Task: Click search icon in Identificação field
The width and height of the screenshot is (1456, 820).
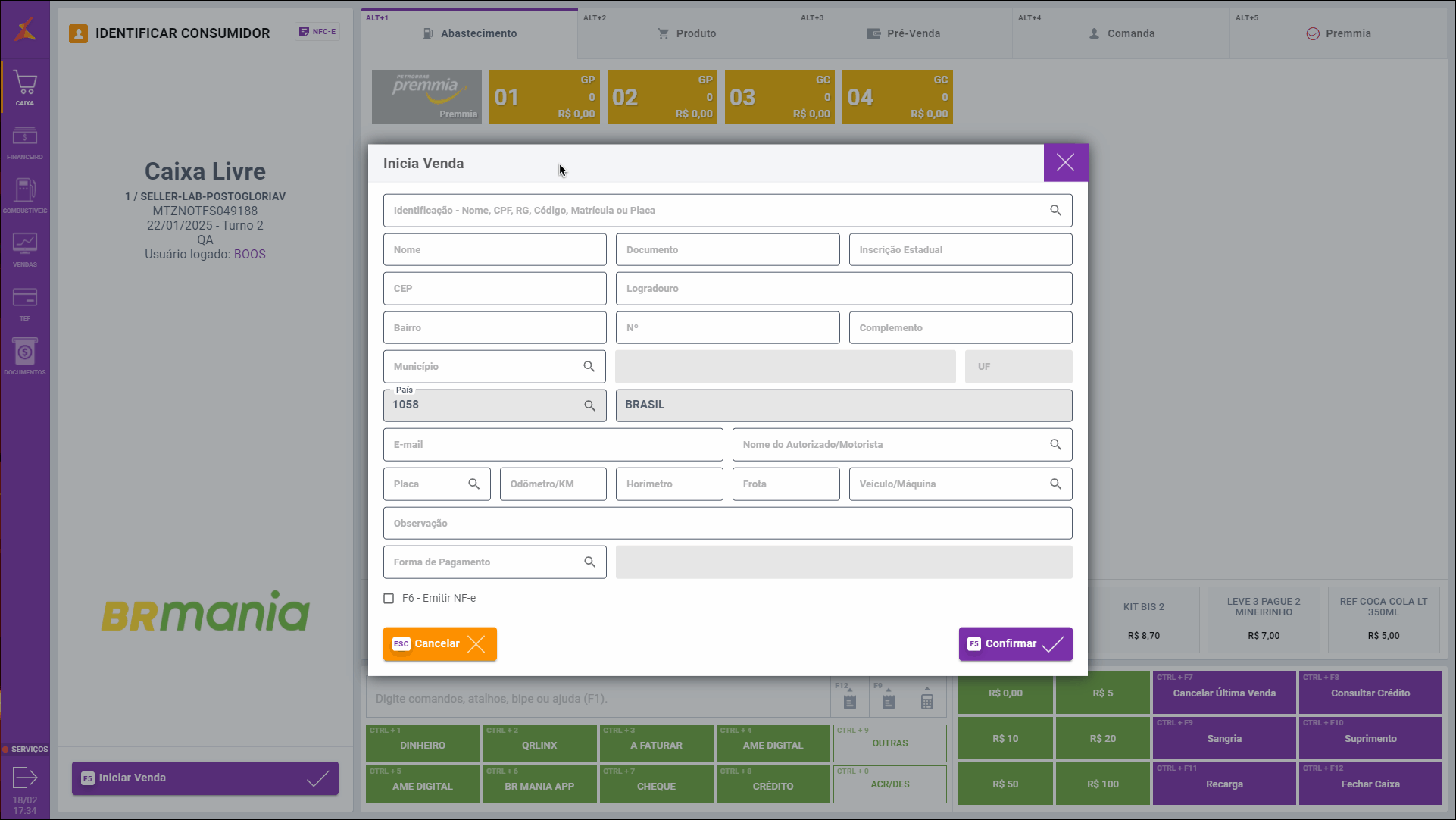Action: tap(1055, 211)
